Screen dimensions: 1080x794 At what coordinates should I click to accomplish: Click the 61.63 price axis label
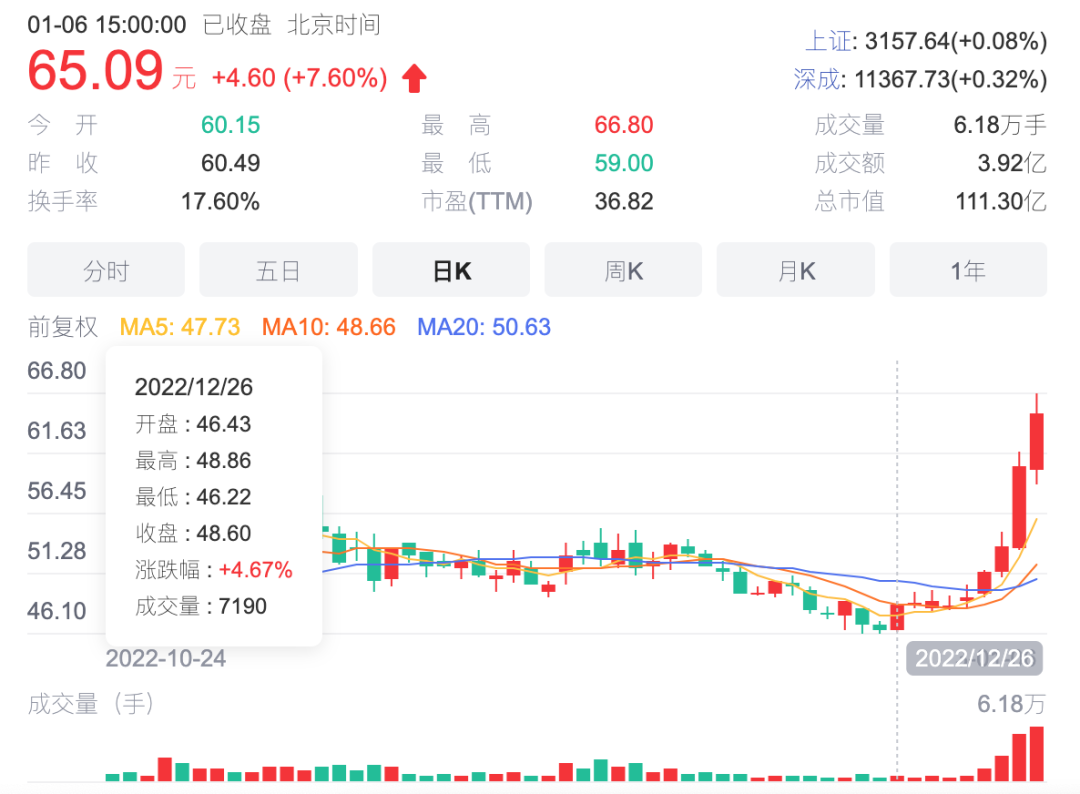[x=56, y=431]
